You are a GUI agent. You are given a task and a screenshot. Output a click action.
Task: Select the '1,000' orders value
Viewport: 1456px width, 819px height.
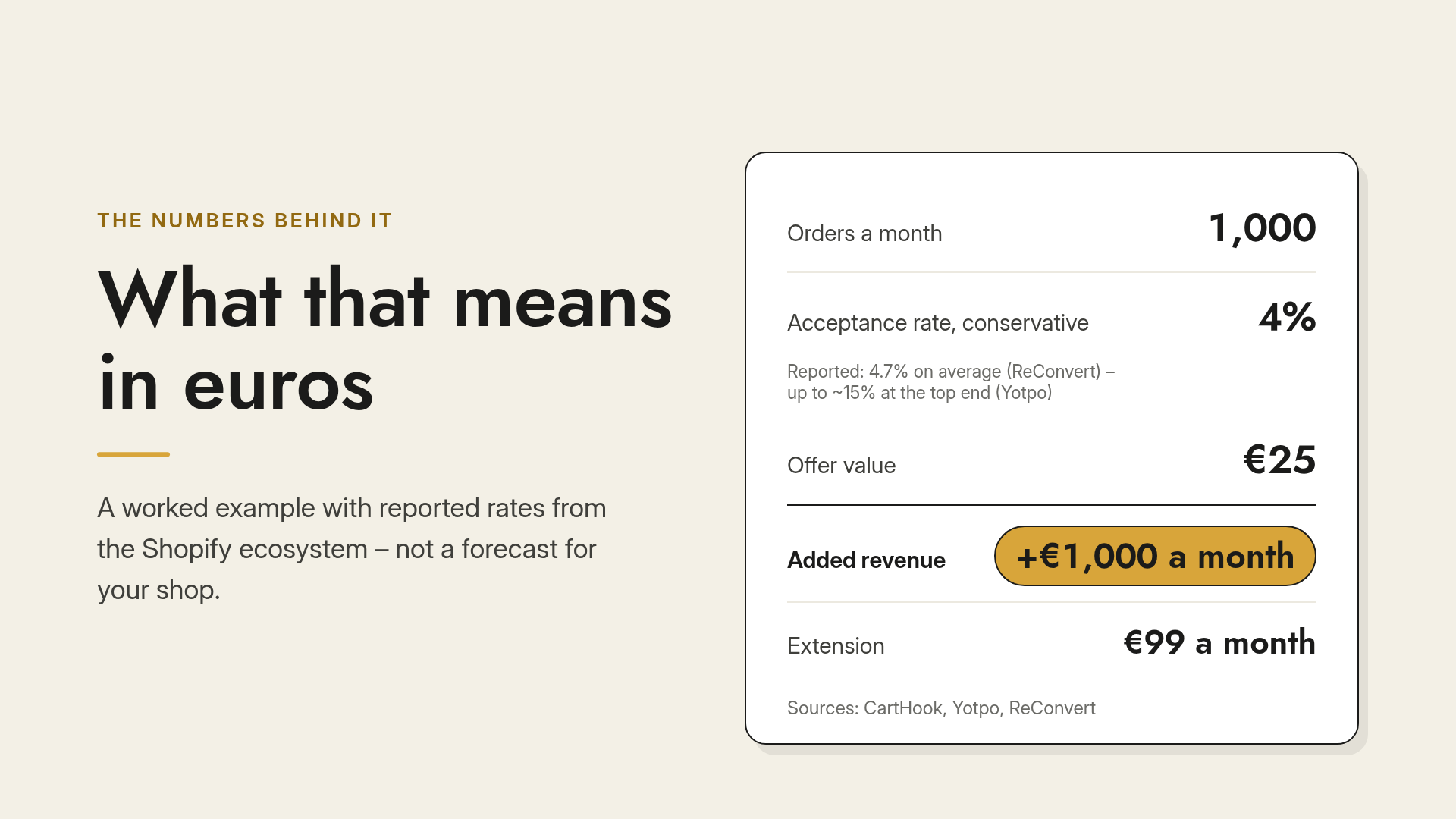pos(1263,228)
